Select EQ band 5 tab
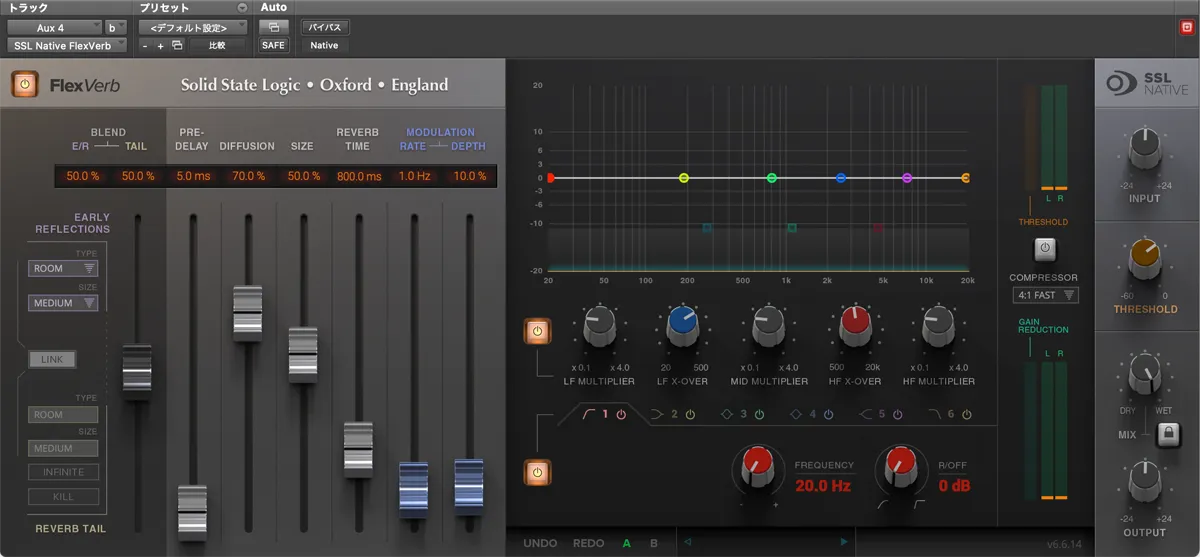Image resolution: width=1200 pixels, height=557 pixels. click(x=871, y=414)
